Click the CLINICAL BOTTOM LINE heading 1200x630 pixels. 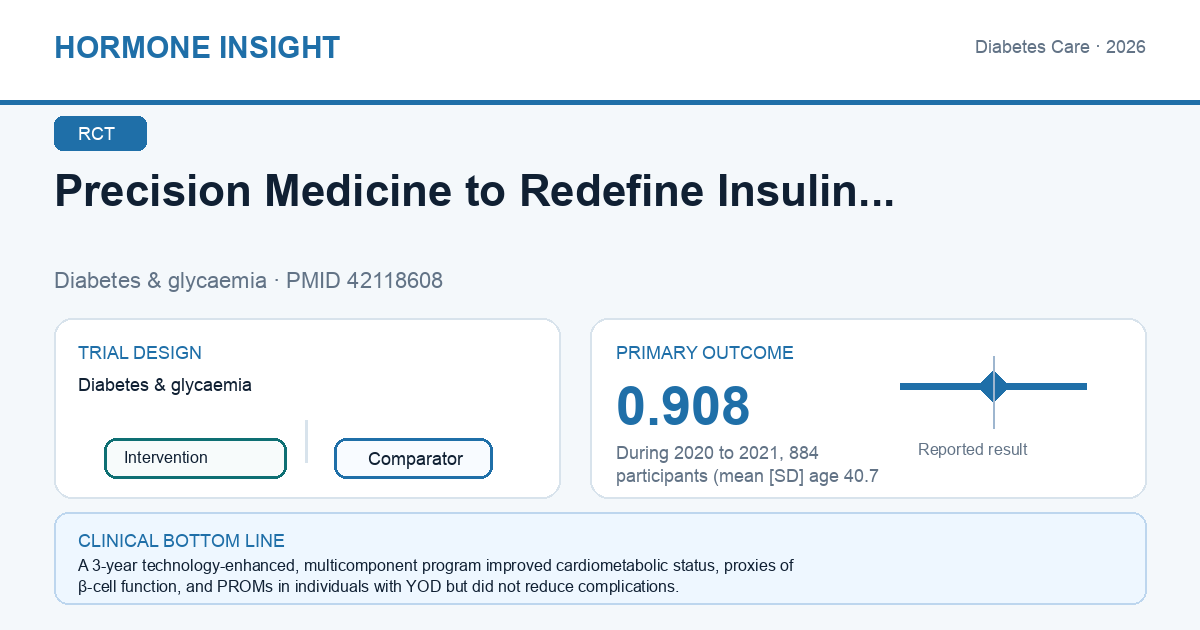(181, 541)
